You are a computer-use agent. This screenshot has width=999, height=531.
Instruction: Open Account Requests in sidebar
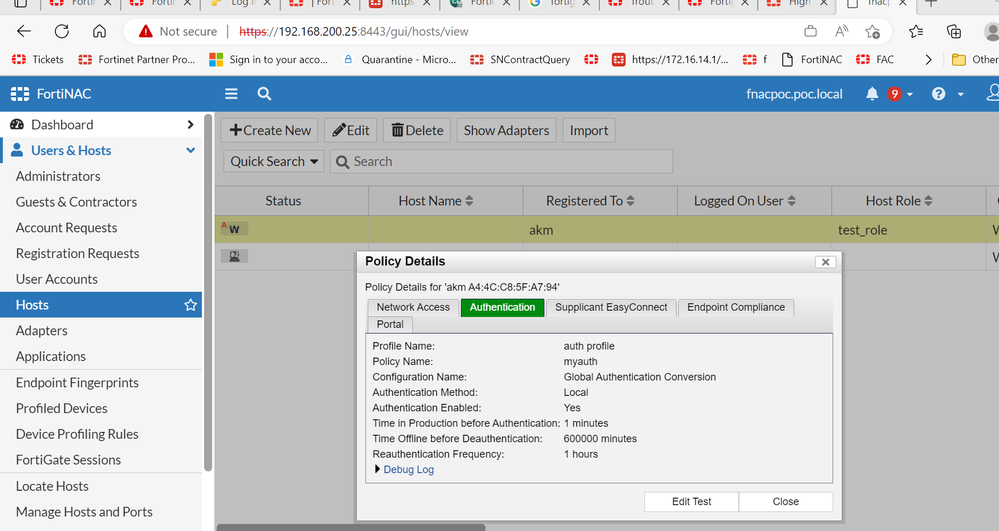pos(66,228)
